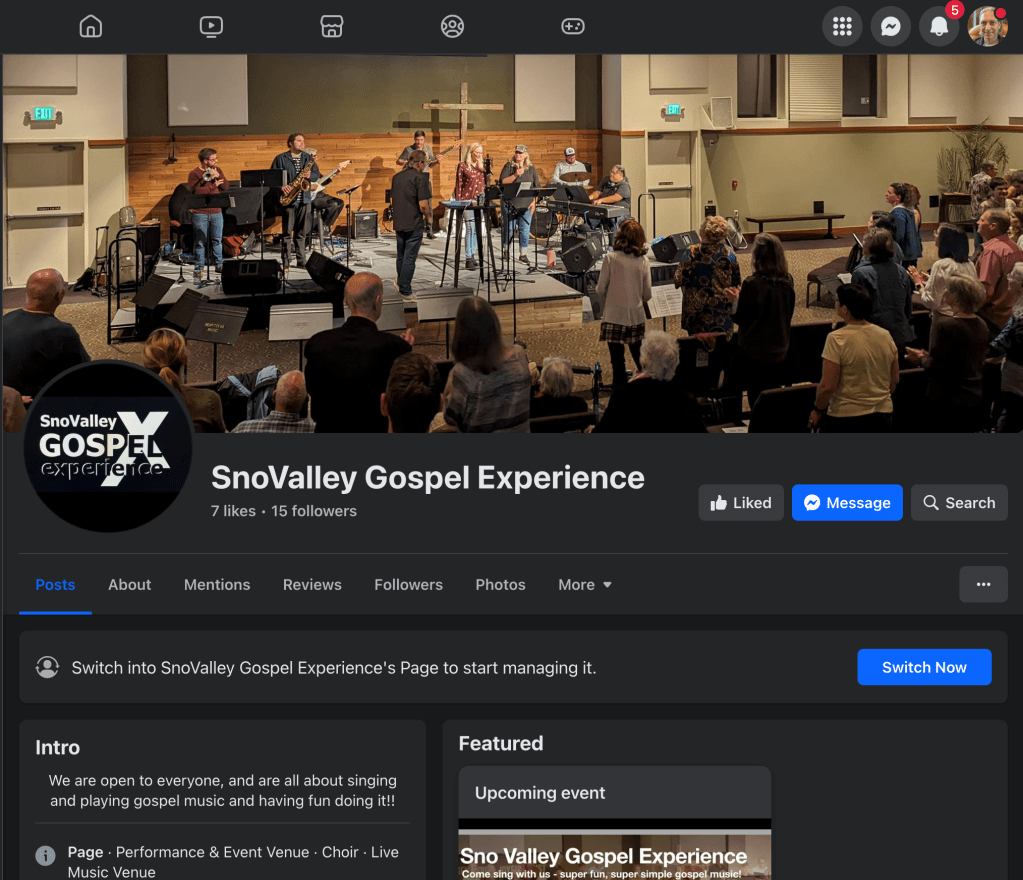Open the nine-dot Menu grid icon

coord(842,27)
